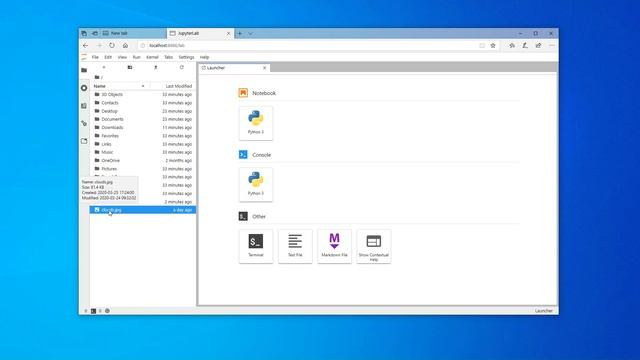This screenshot has height=360, width=640.
Task: Toggle the Name sort direction arrow
Action: pyautogui.click(x=143, y=86)
